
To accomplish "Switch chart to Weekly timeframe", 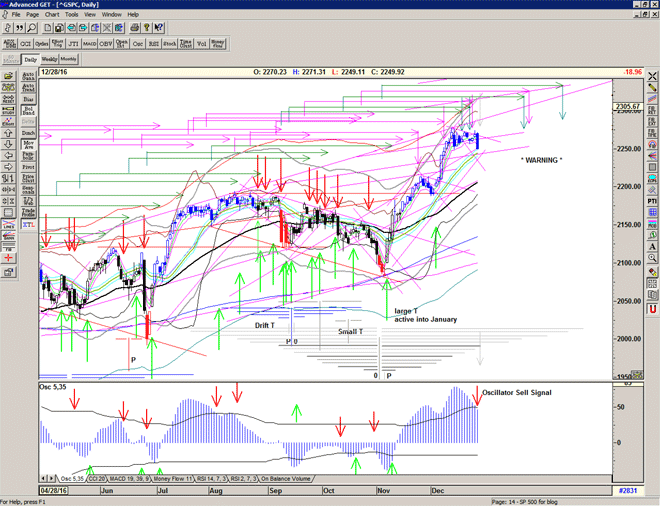I will point(48,59).
